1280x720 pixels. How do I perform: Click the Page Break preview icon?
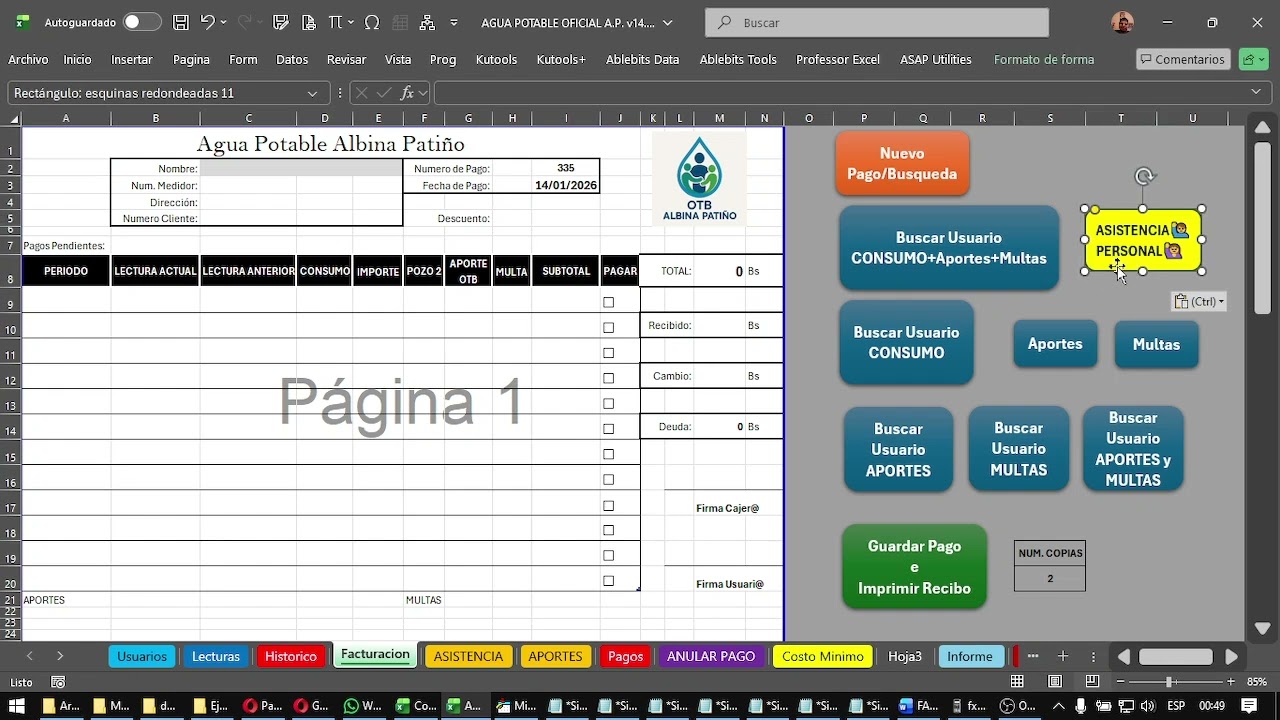point(1092,682)
